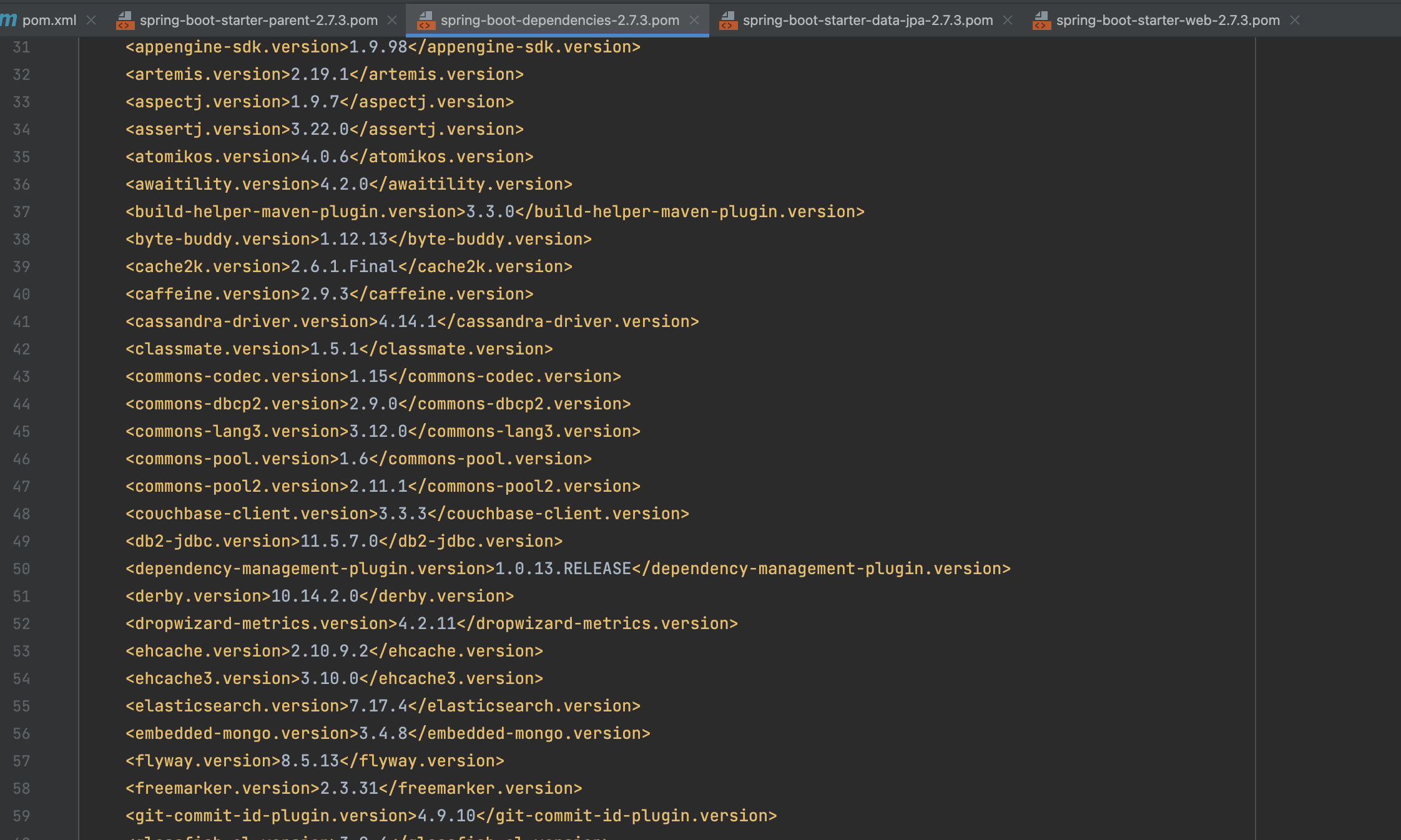
Task: Click the spring-boot-dependencies-2.7.3.pom file icon
Action: click(x=426, y=21)
